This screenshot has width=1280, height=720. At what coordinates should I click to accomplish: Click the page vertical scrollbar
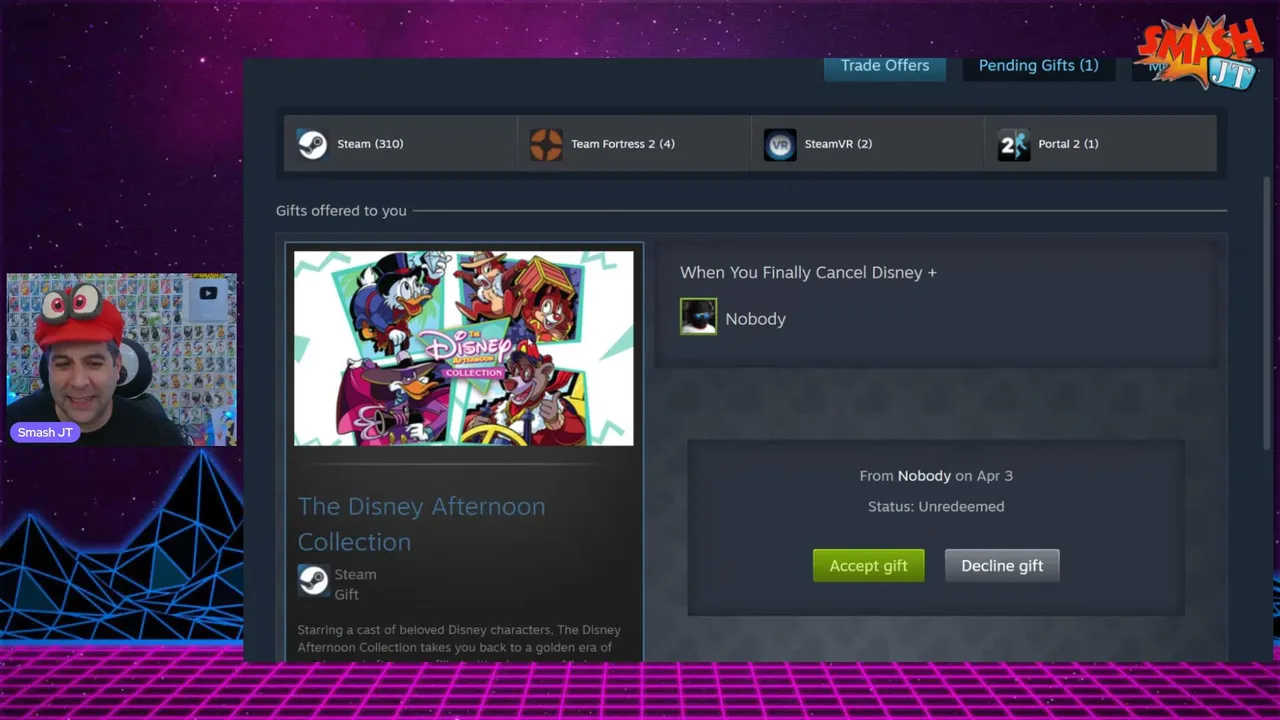(1269, 312)
